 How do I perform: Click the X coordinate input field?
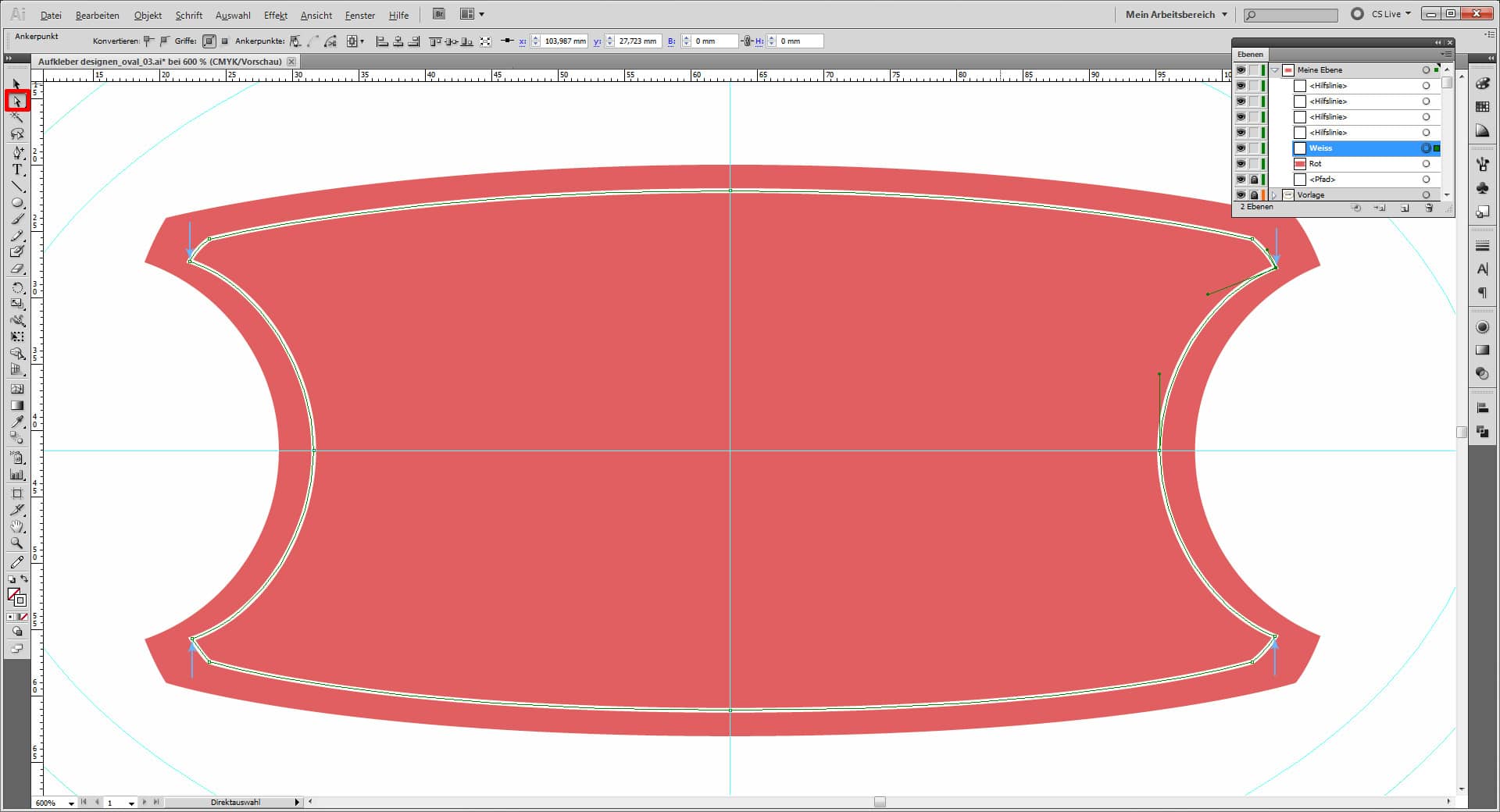point(564,41)
